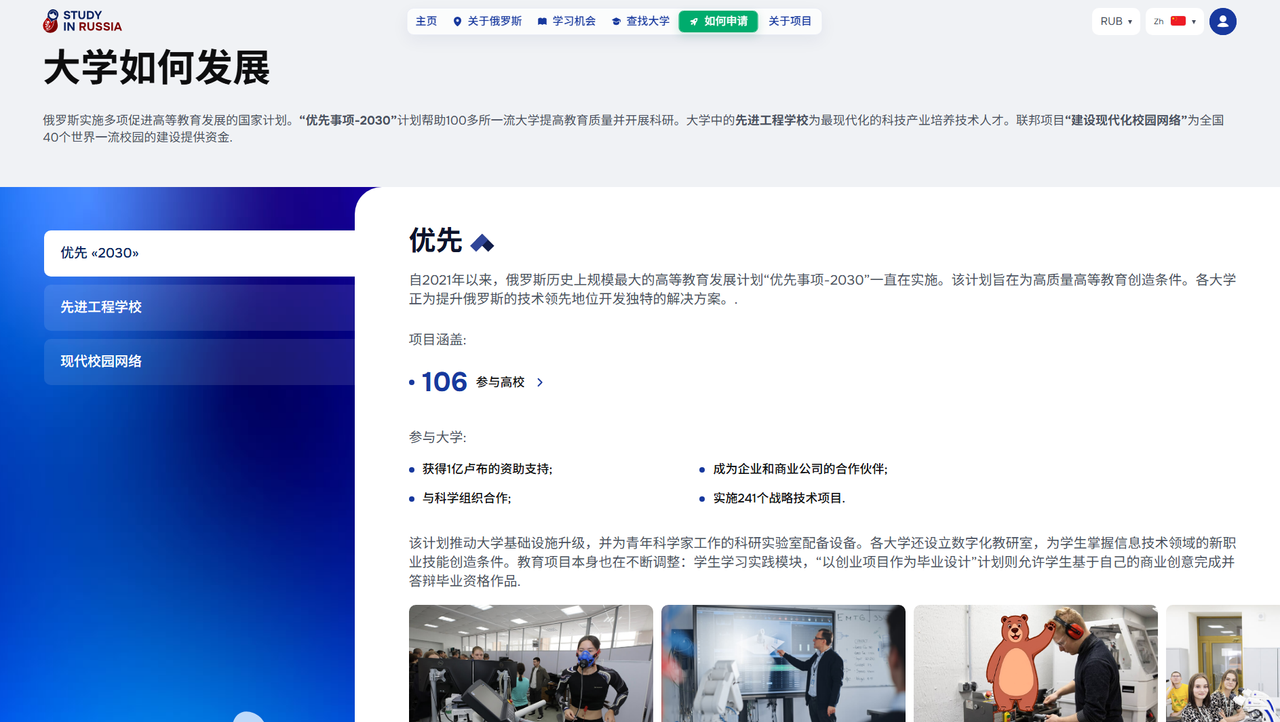The image size is (1280, 722).
Task: Go to the 主页 menu item
Action: pyautogui.click(x=426, y=21)
